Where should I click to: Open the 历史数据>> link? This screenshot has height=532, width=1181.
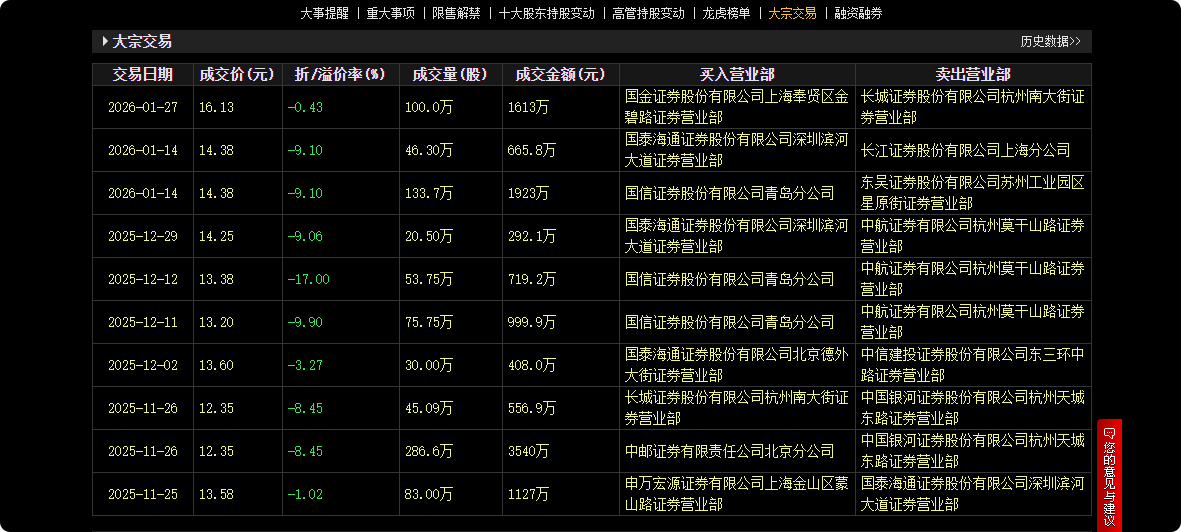click(1051, 41)
